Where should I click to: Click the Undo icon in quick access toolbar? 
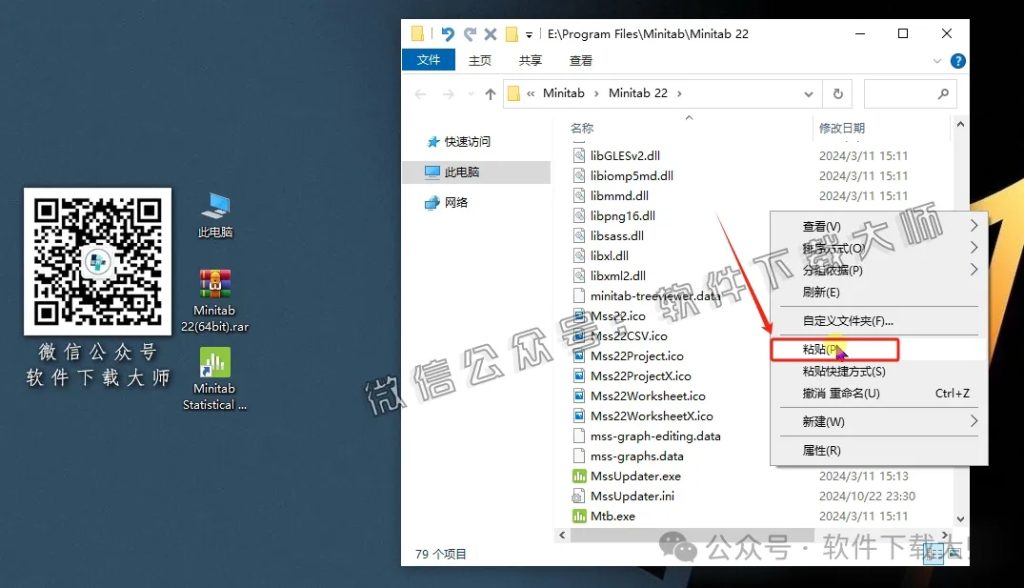(x=448, y=33)
